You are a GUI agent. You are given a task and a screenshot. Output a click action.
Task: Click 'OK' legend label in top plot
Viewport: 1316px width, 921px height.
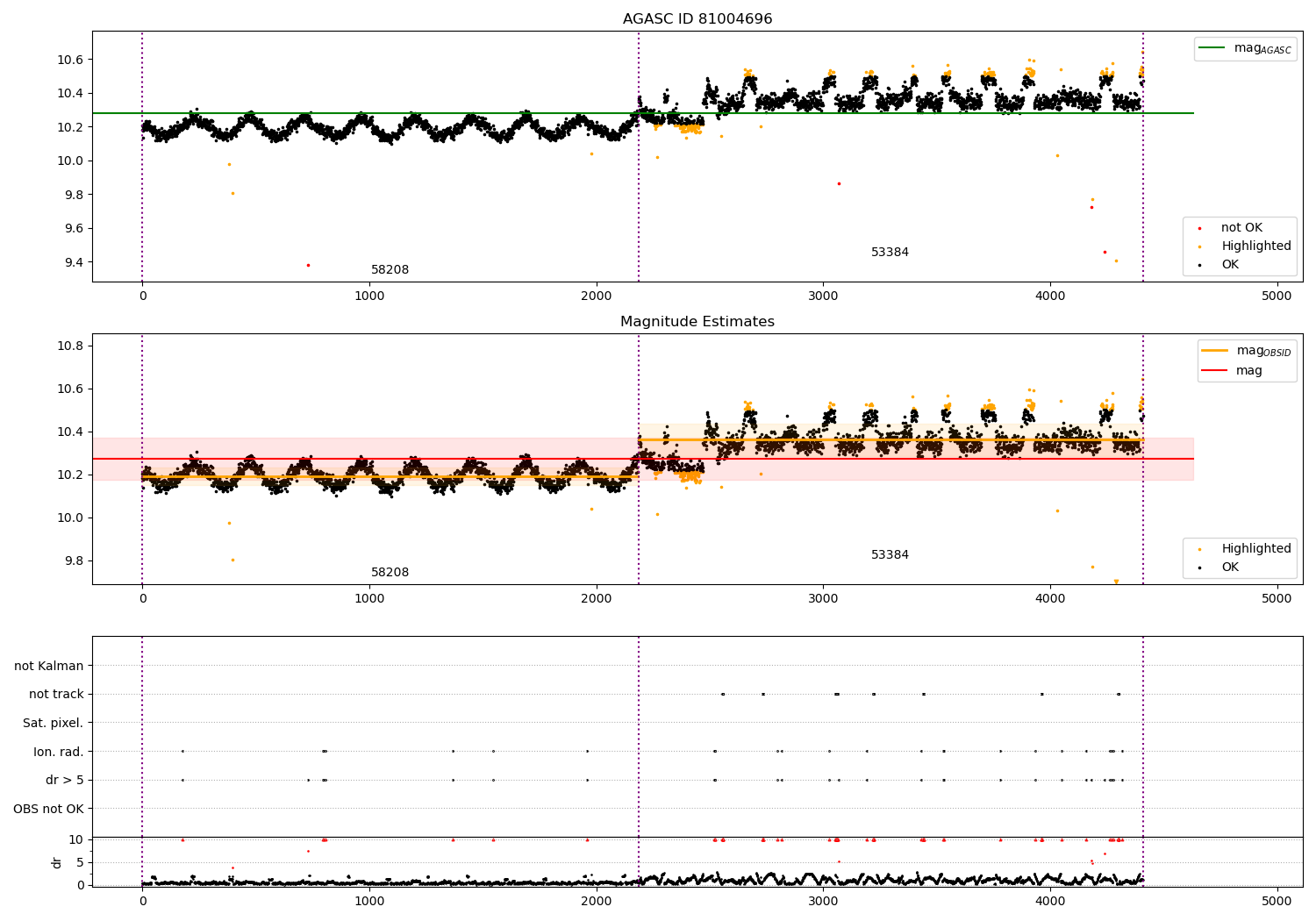pos(1230,265)
